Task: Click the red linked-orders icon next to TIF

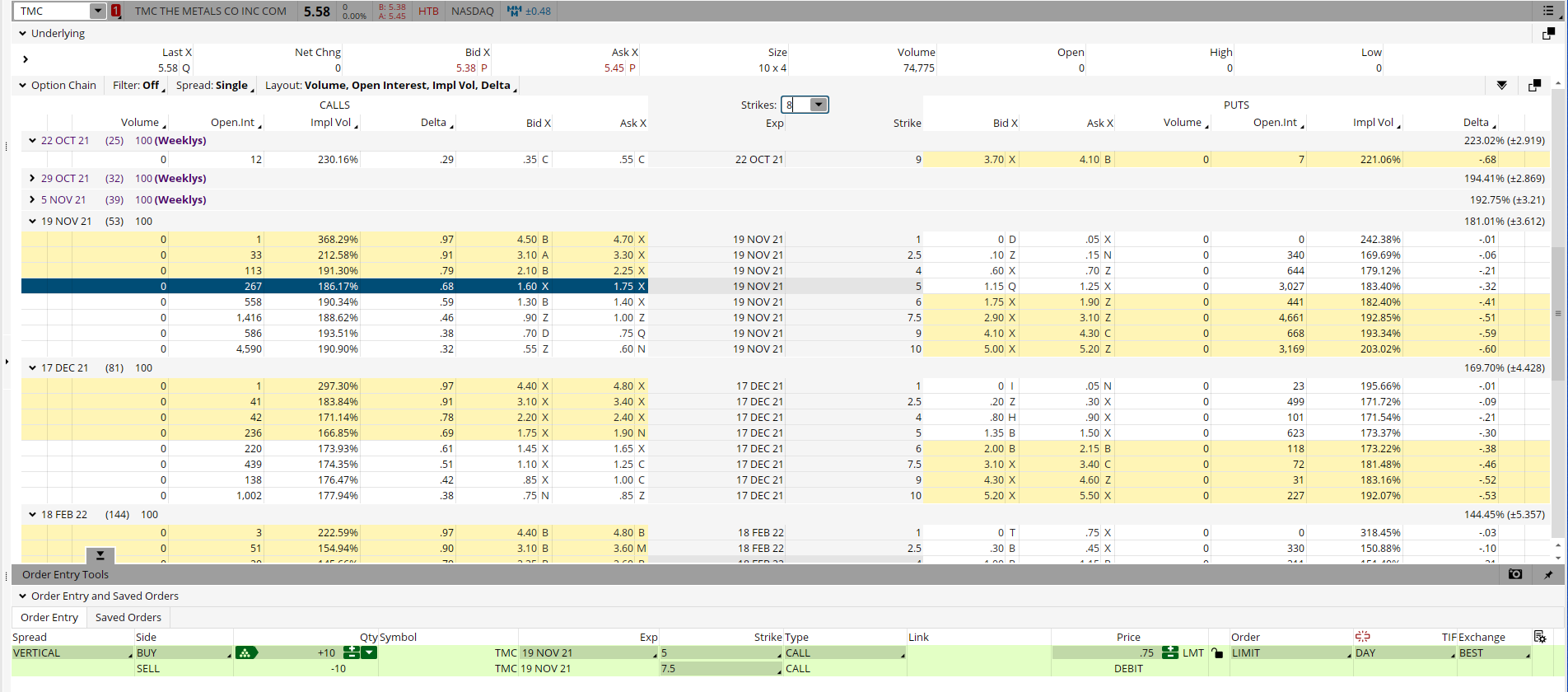Action: (x=1363, y=637)
